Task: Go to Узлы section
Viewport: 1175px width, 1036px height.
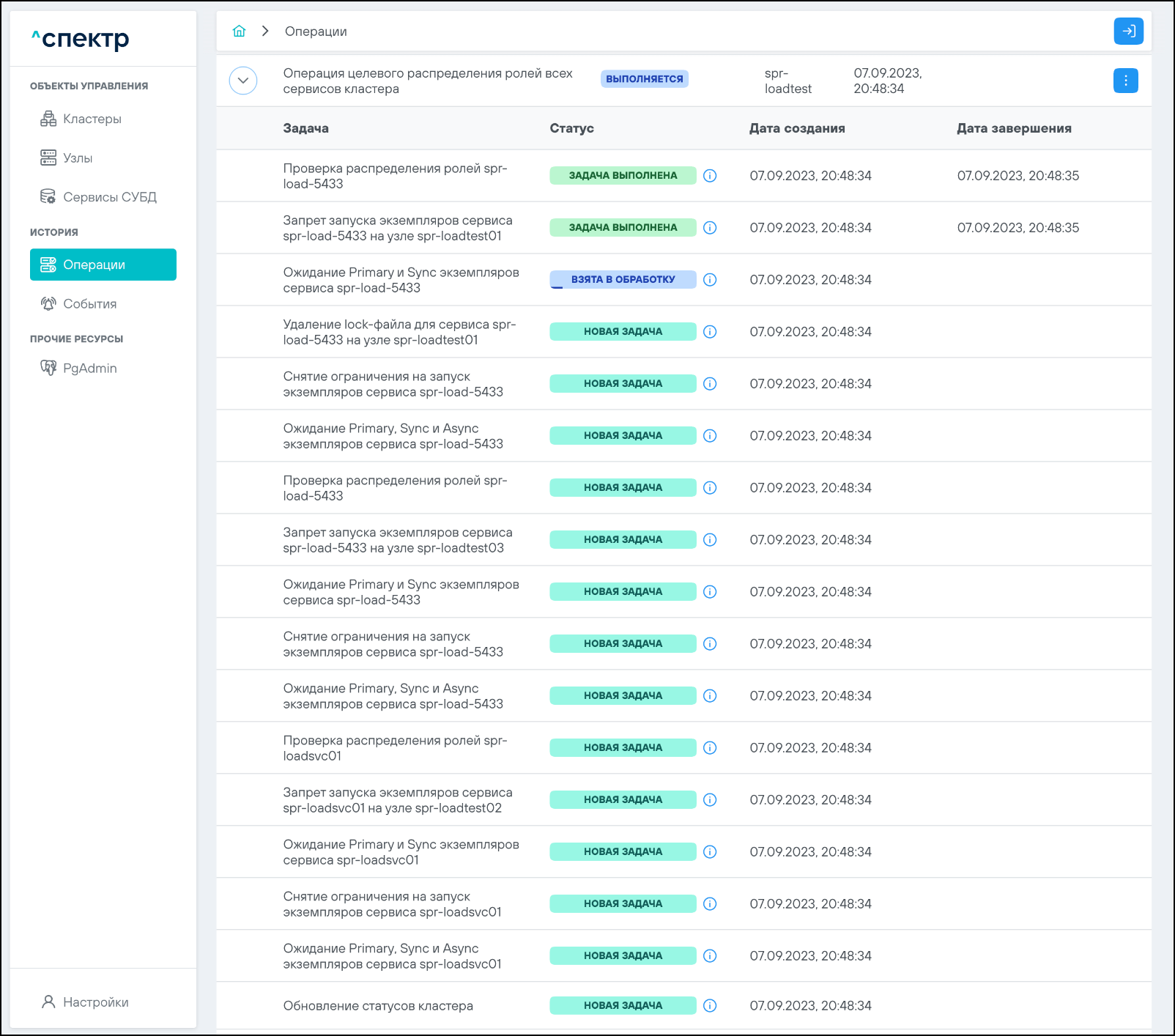Action: [x=78, y=158]
